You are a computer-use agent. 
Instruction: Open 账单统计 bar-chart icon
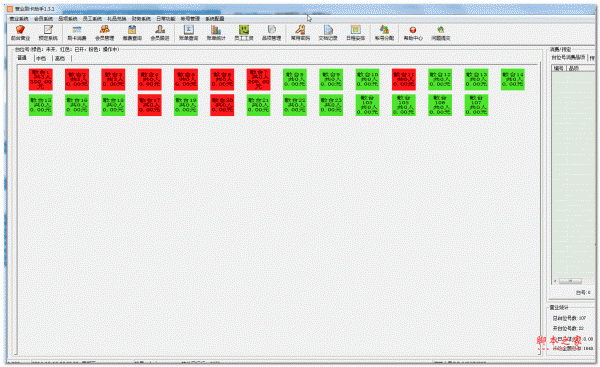(x=216, y=33)
